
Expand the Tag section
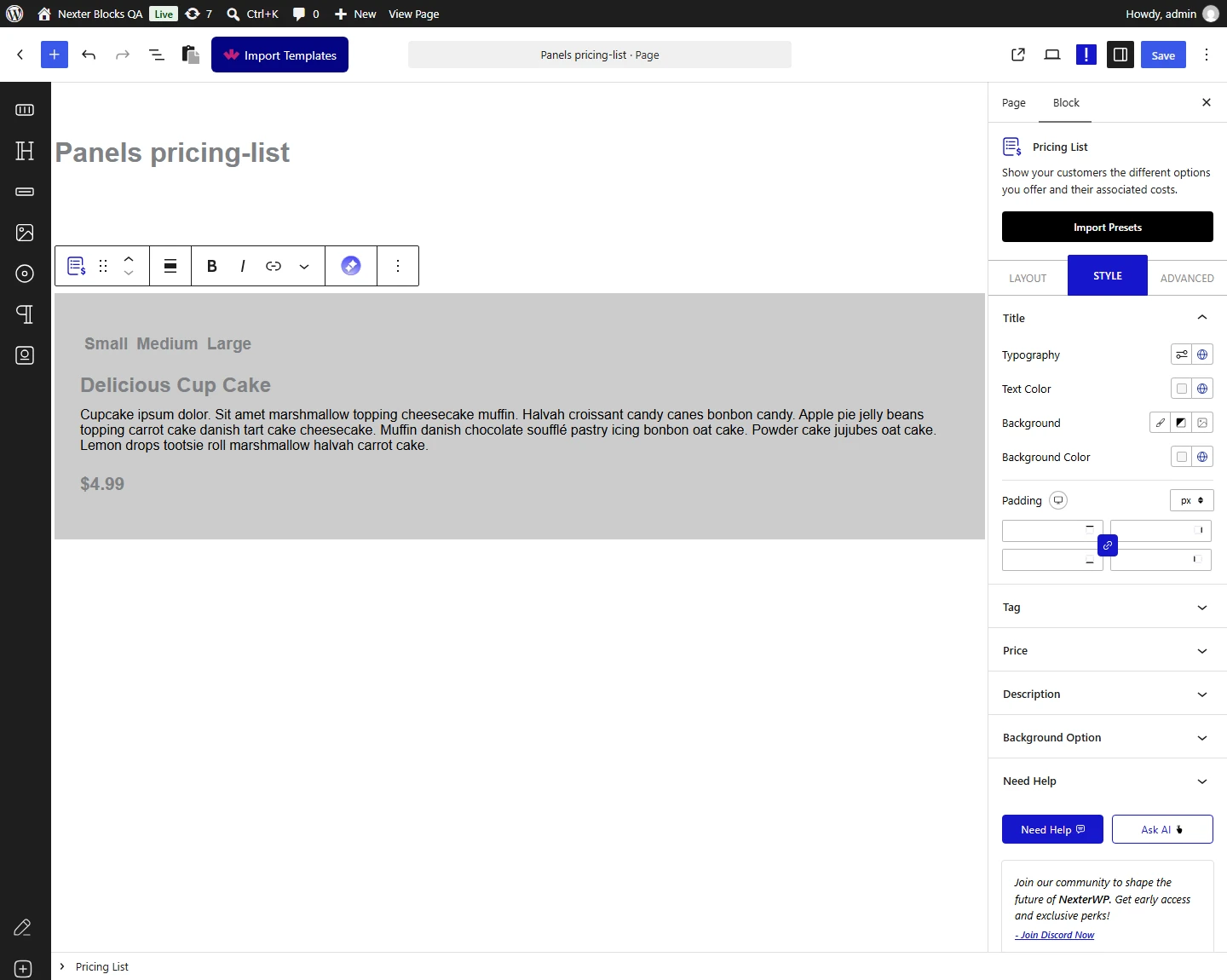coord(1108,607)
